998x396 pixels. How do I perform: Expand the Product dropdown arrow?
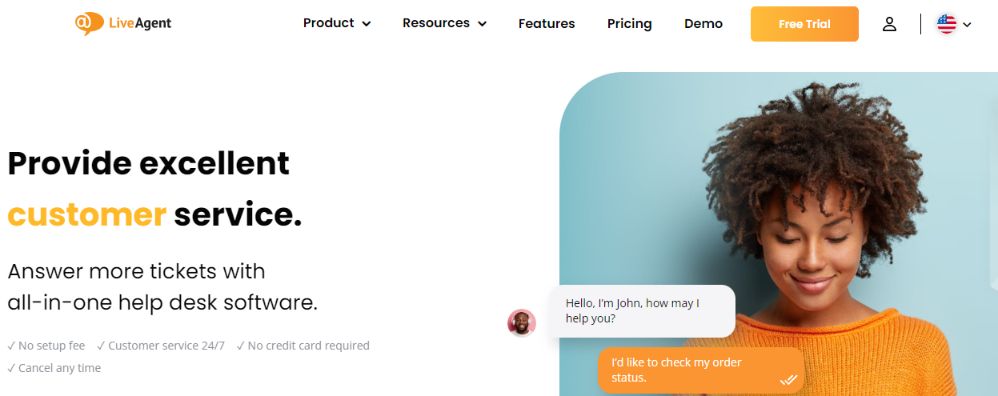(367, 24)
